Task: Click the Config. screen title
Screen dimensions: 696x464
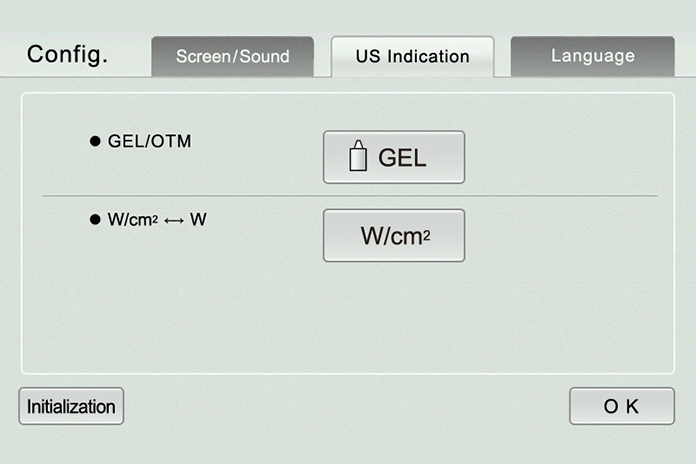Action: (x=67, y=55)
